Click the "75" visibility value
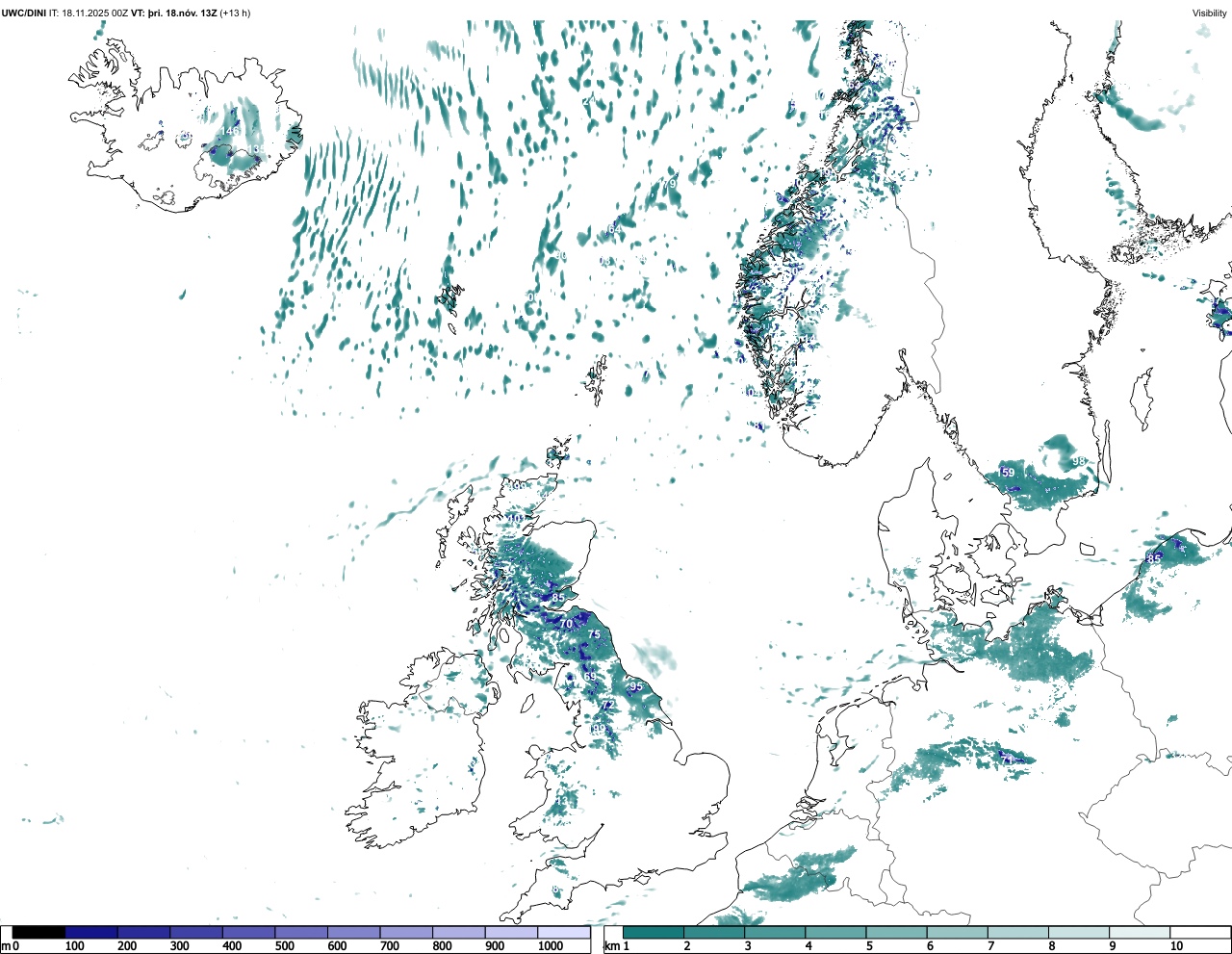Viewport: 1232px width, 954px height. click(594, 634)
